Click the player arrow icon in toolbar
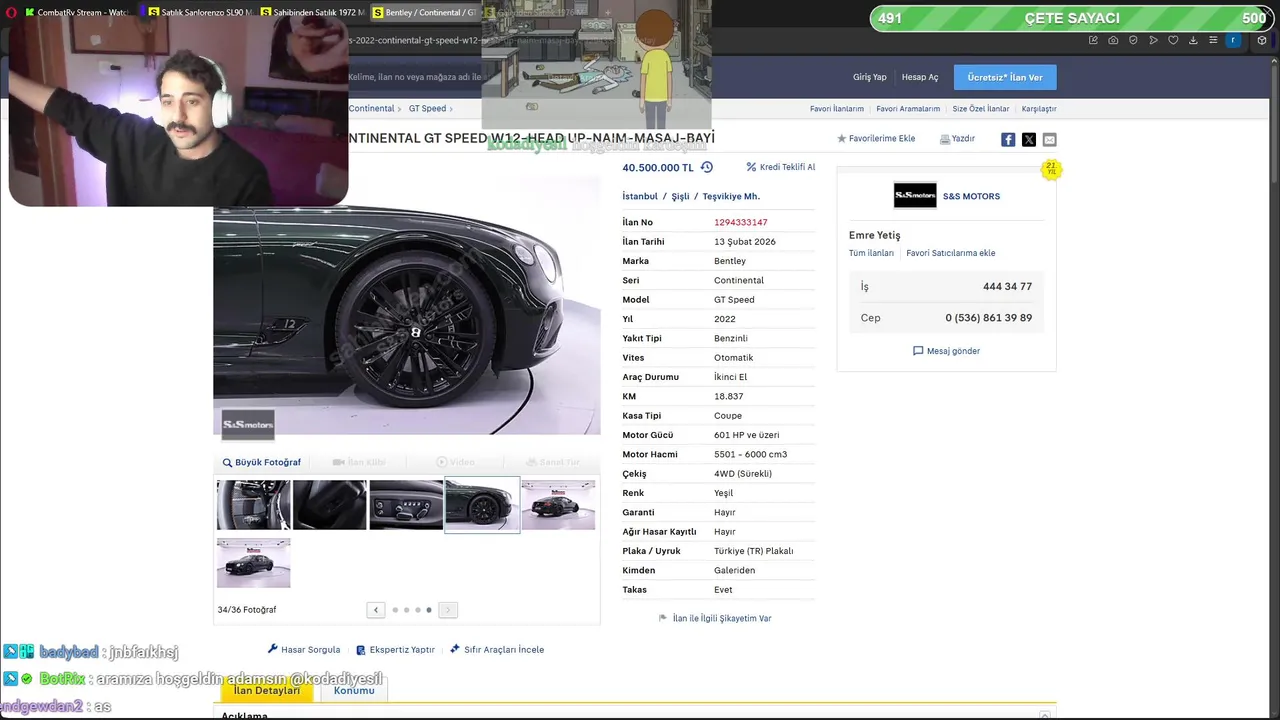 (1153, 40)
